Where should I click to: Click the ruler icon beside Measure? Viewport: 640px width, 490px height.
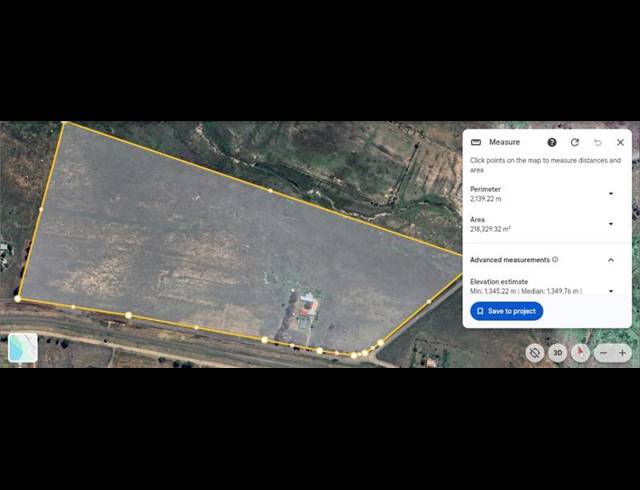(476, 142)
